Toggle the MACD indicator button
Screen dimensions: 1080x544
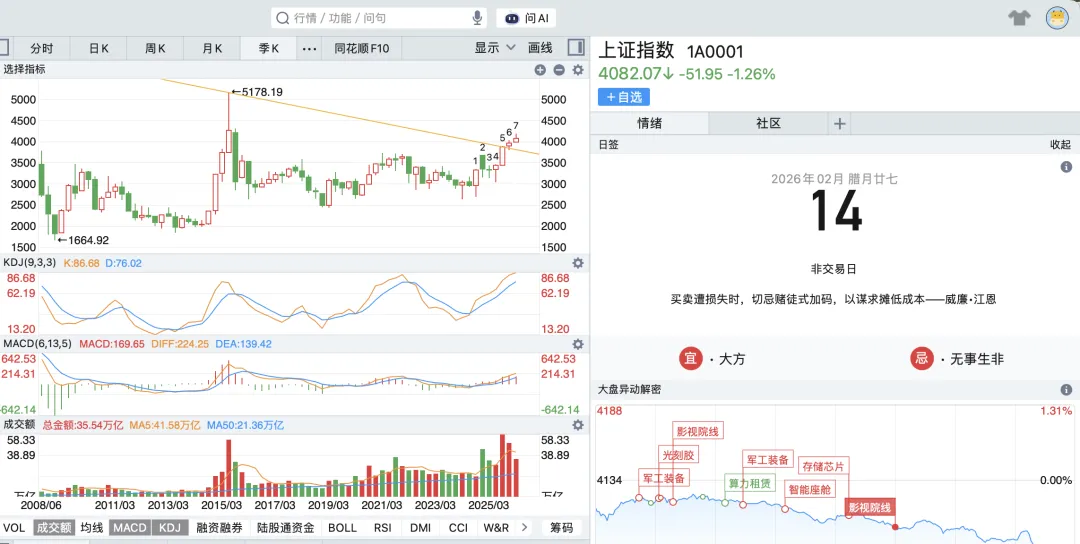(129, 527)
